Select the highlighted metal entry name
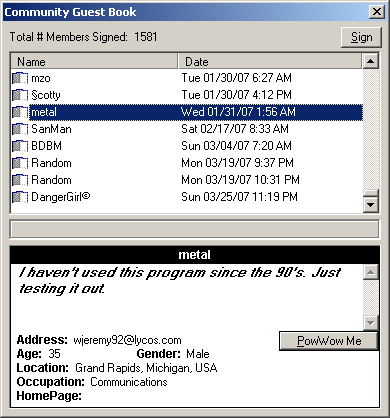Screen dimensions: 390x418 click(44, 112)
